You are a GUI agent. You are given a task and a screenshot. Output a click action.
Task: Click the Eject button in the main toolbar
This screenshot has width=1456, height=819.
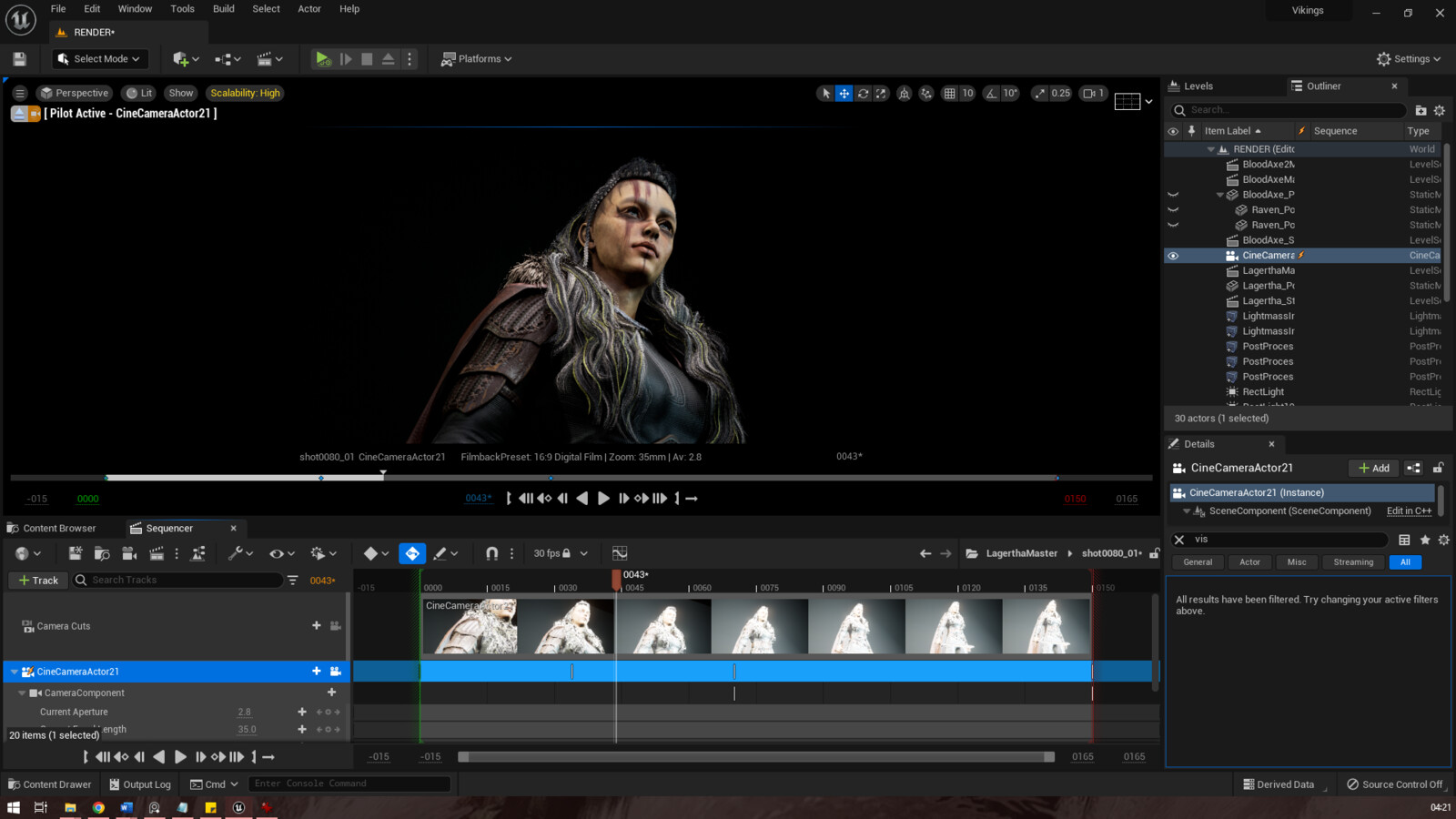389,59
